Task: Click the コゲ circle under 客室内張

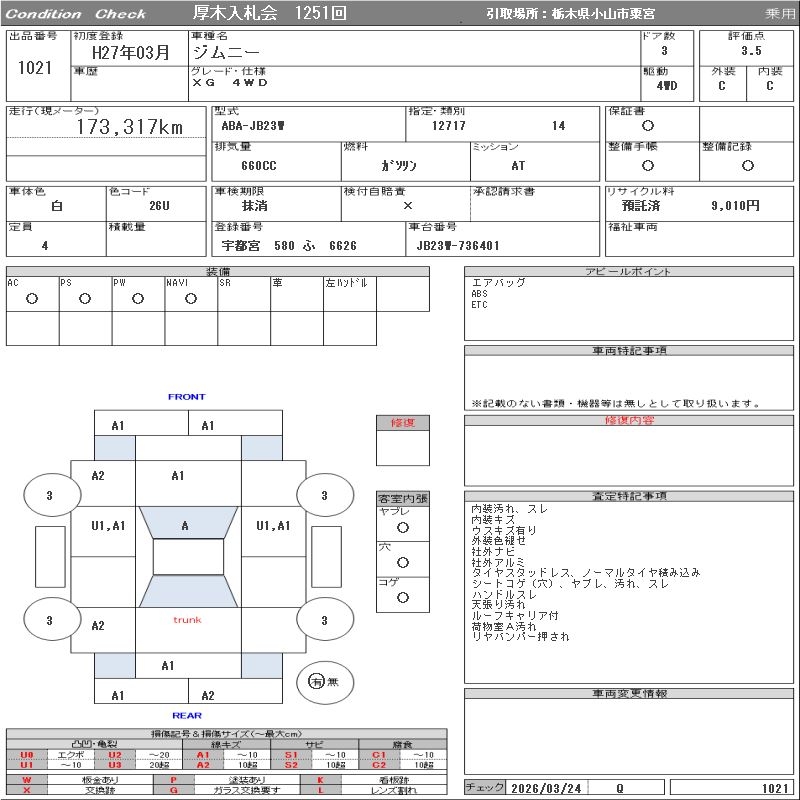Action: 403,597
